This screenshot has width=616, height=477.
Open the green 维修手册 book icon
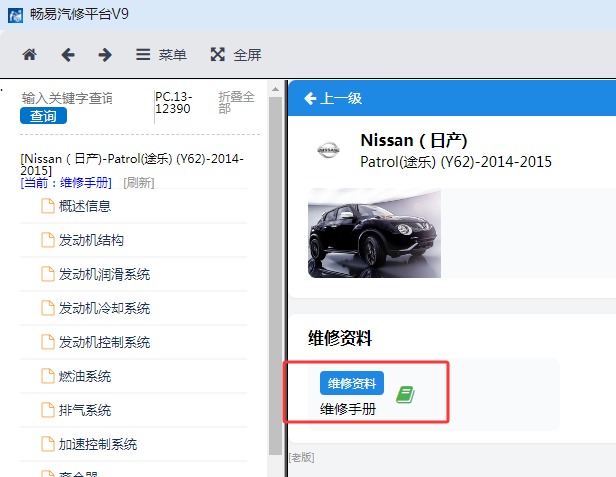click(405, 395)
